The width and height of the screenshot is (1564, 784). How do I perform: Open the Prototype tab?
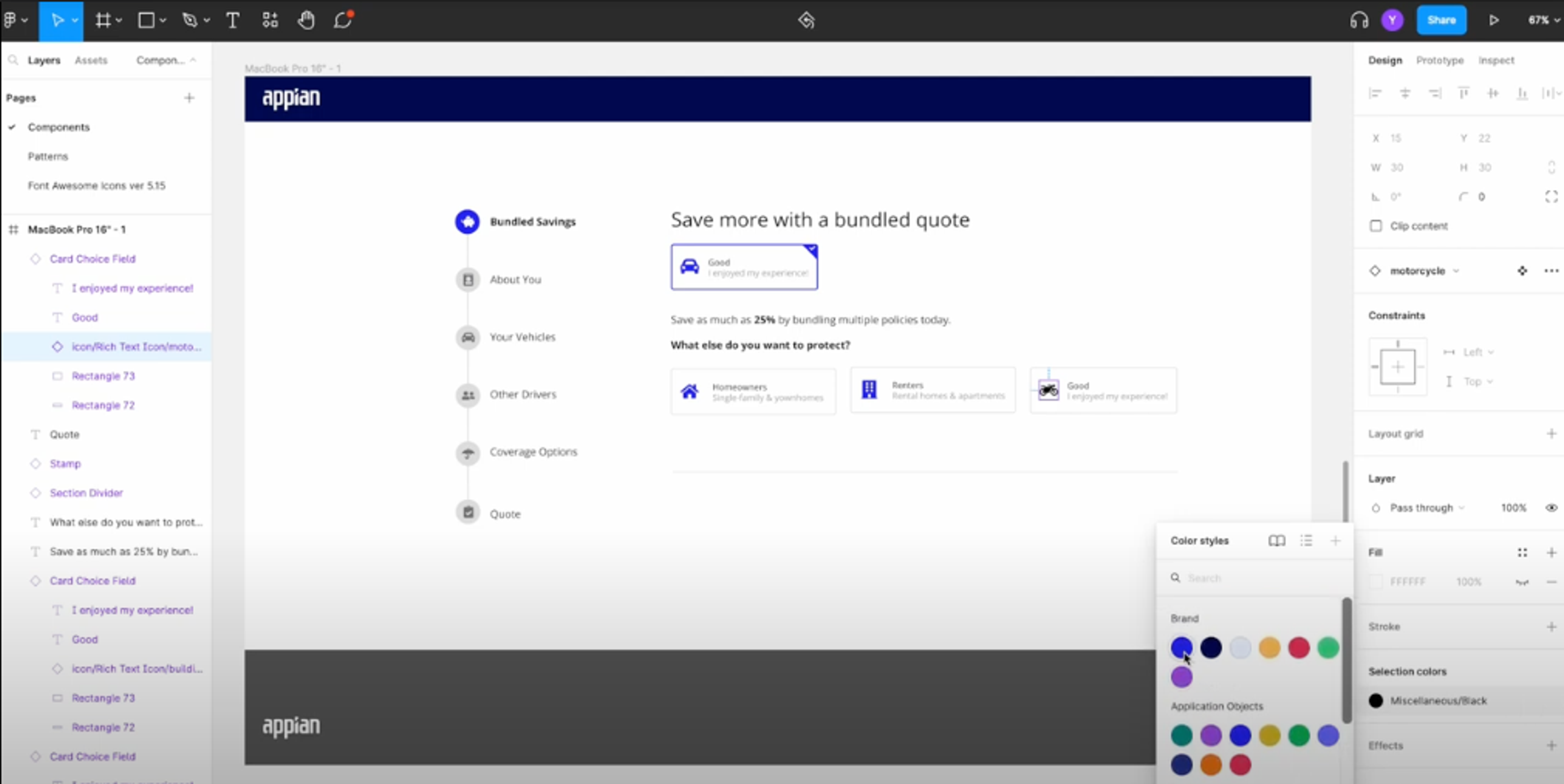click(x=1439, y=60)
